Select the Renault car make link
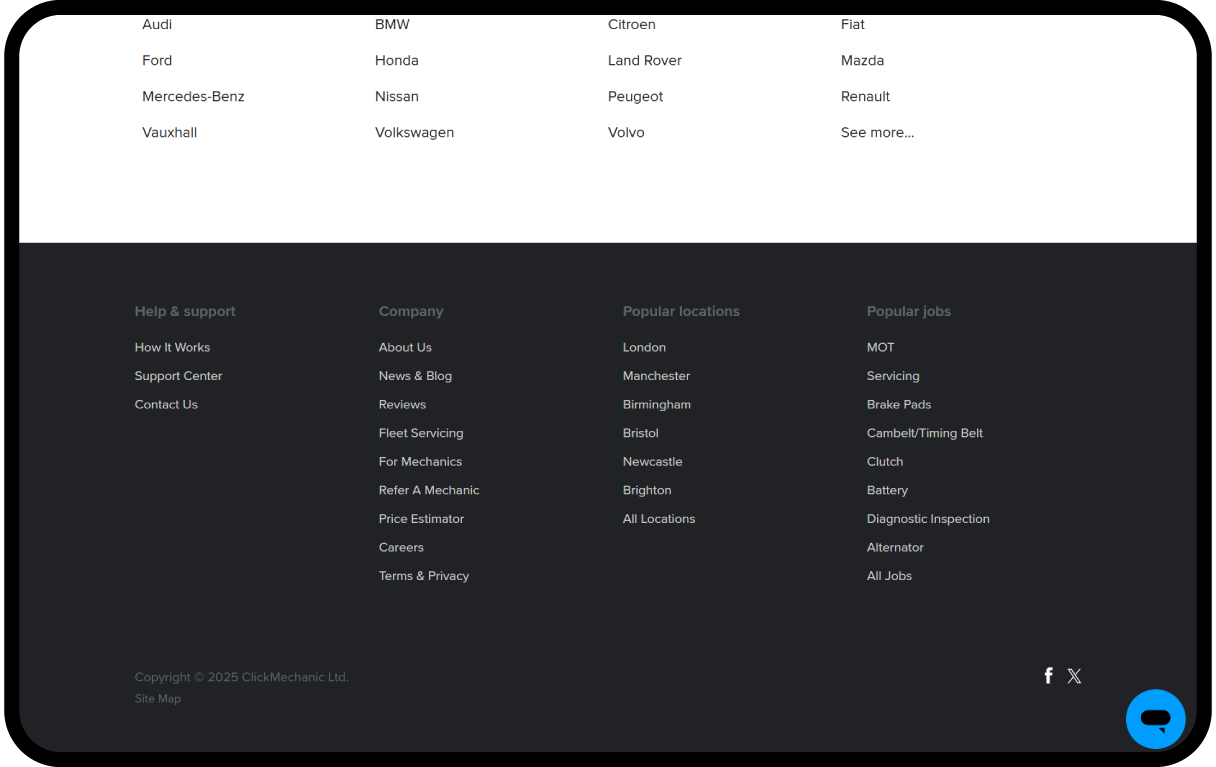 coord(865,96)
